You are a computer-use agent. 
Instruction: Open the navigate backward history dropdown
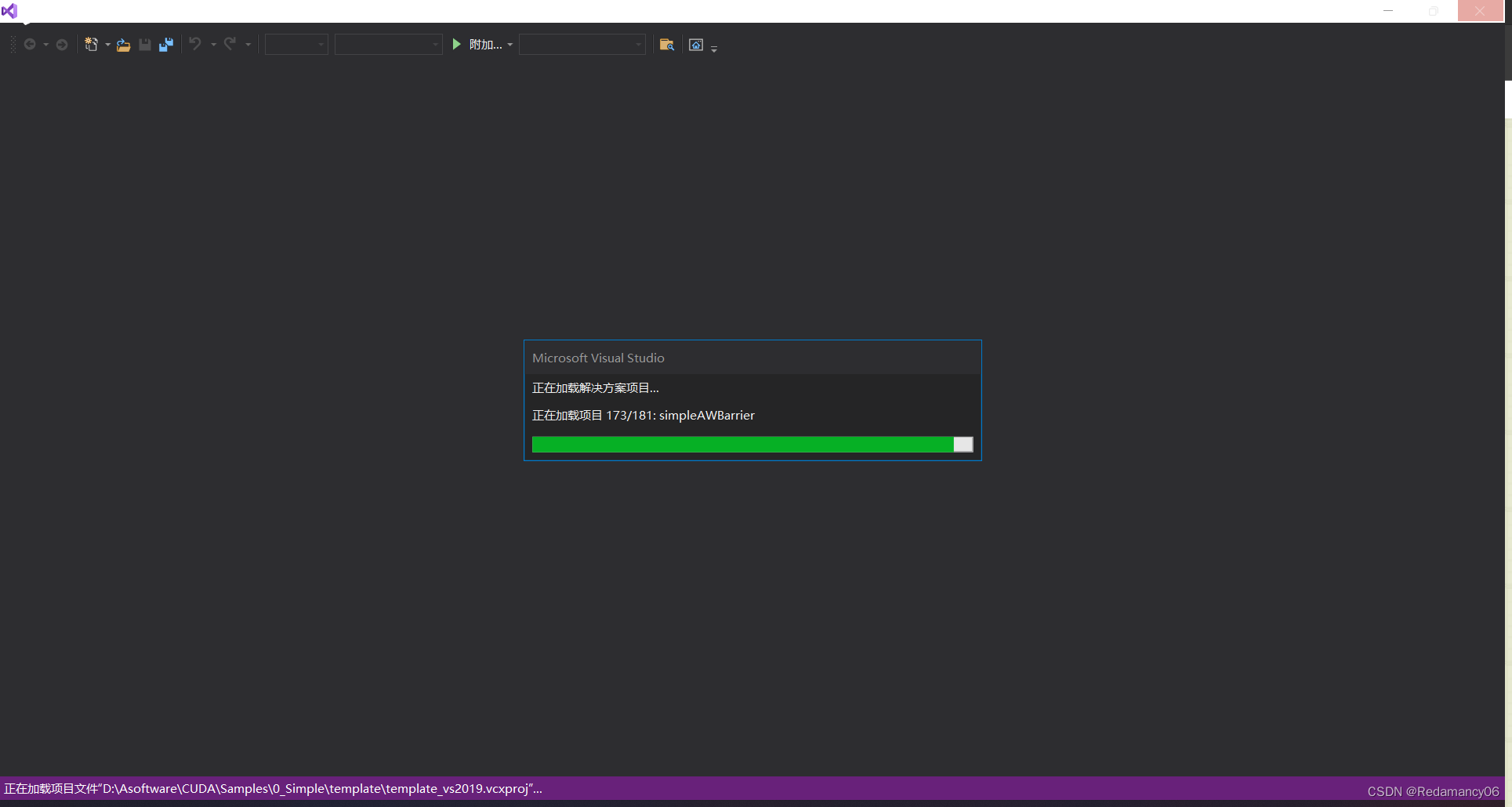[45, 45]
